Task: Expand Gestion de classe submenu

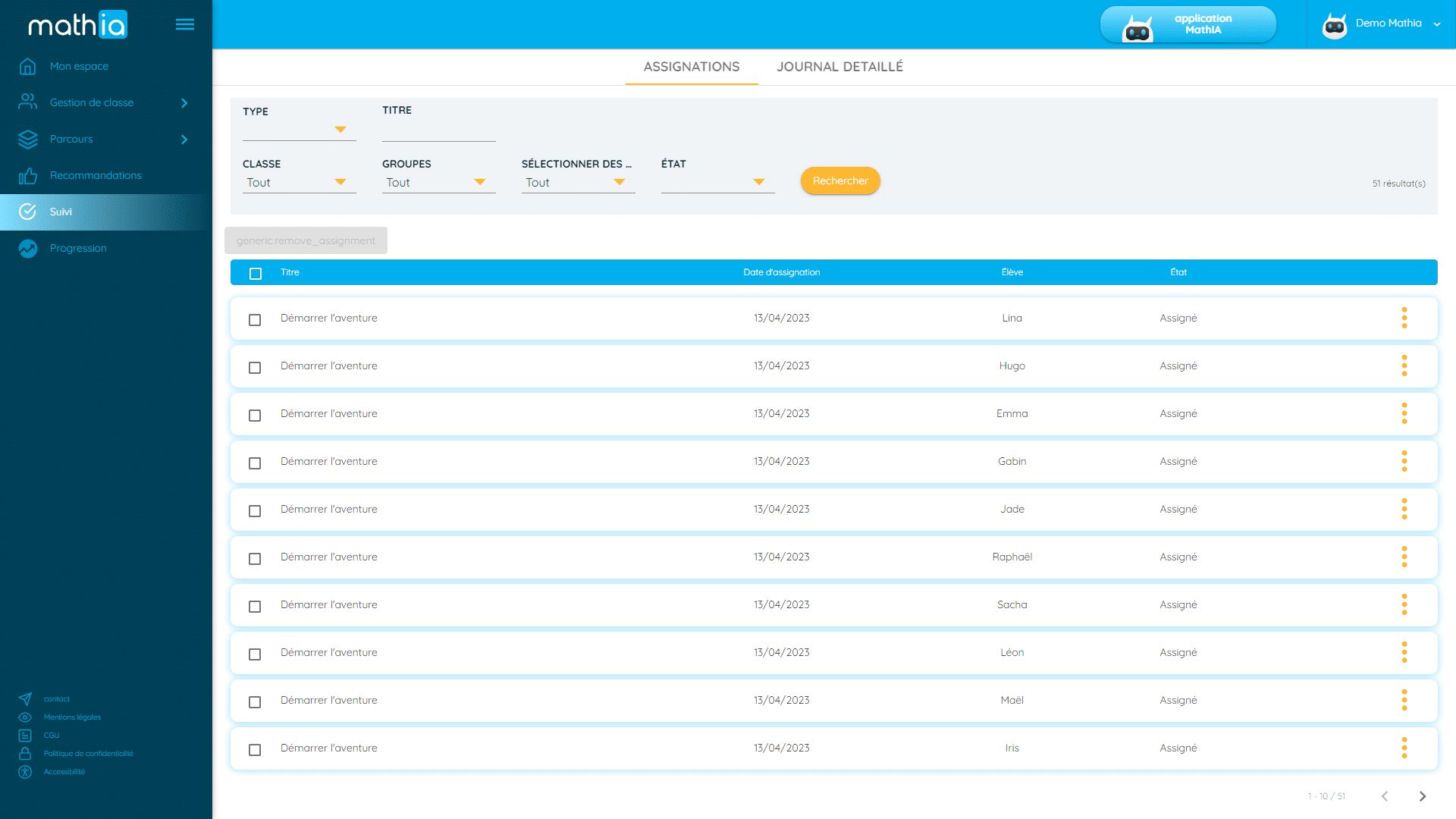Action: point(184,103)
